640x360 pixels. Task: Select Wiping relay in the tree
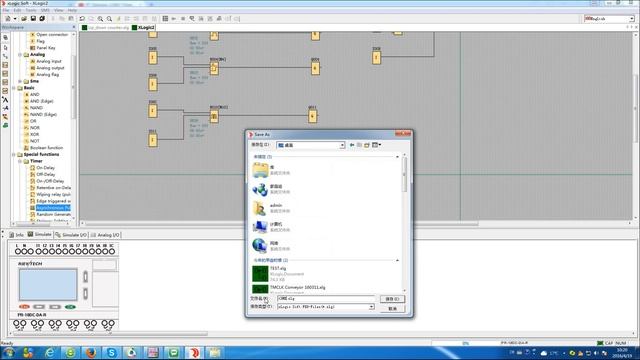click(53, 194)
